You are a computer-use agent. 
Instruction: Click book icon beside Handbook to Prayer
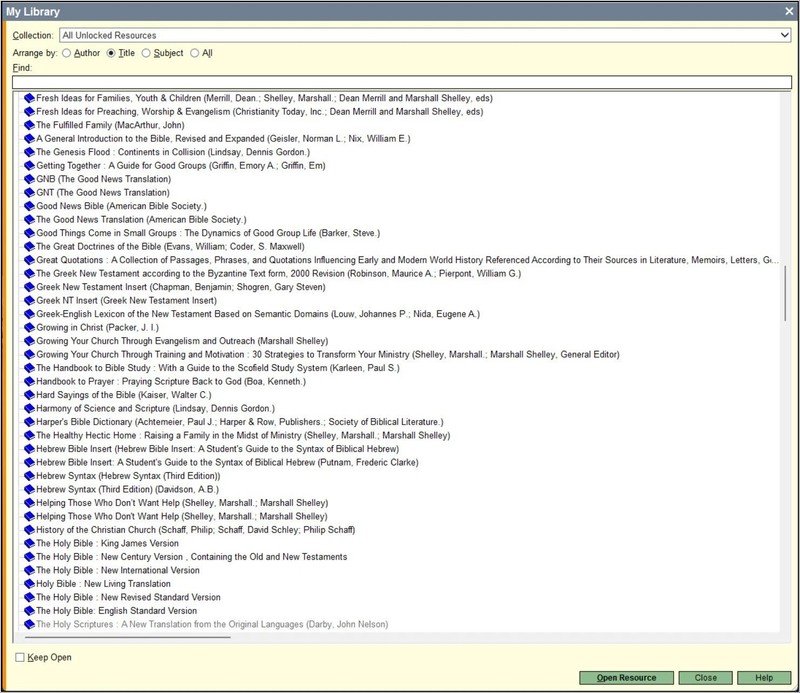coord(29,381)
